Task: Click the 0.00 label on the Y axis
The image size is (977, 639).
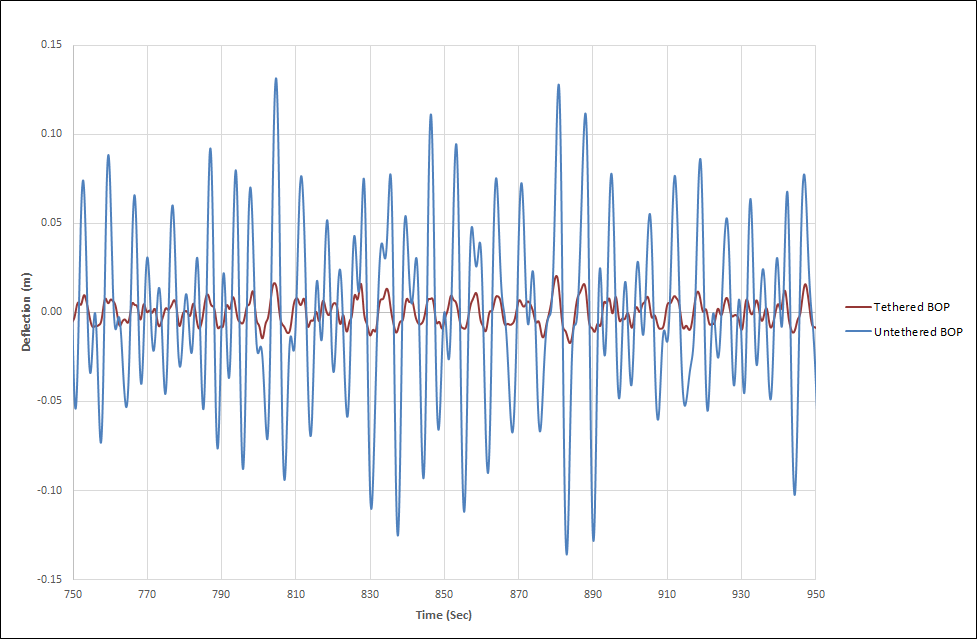Action: (x=50, y=312)
